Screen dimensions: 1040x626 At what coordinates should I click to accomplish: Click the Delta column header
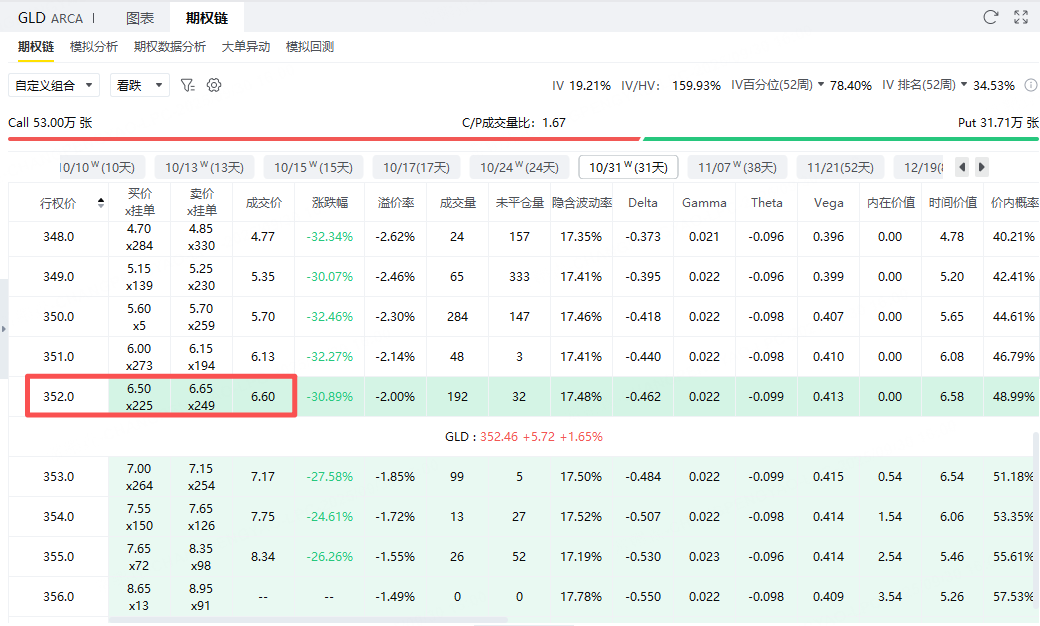point(643,203)
